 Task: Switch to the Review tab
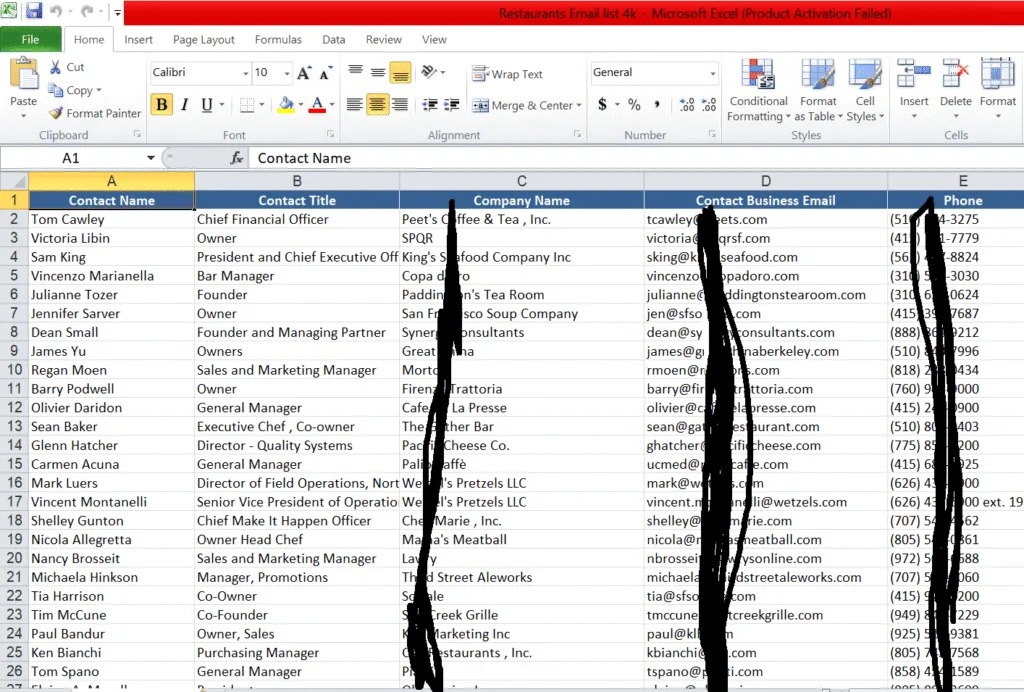pos(383,39)
